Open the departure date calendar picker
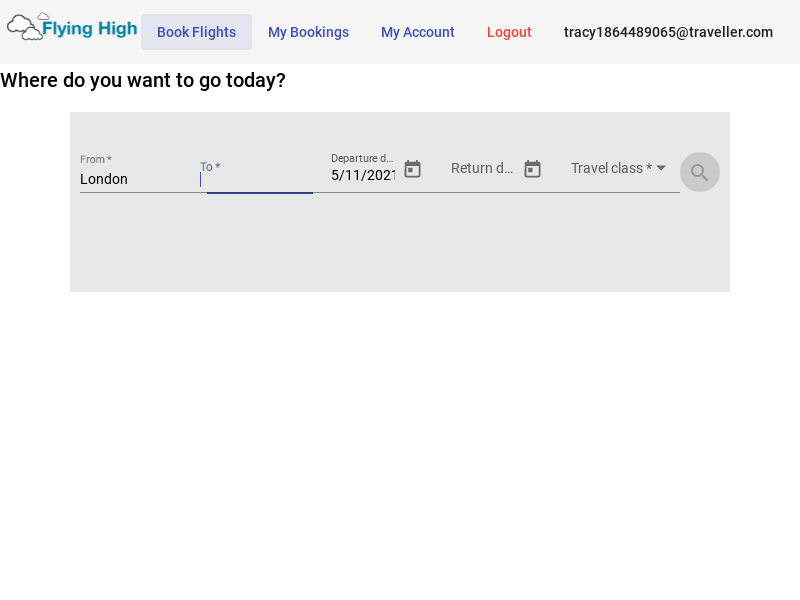The width and height of the screenshot is (800, 600). [x=412, y=169]
